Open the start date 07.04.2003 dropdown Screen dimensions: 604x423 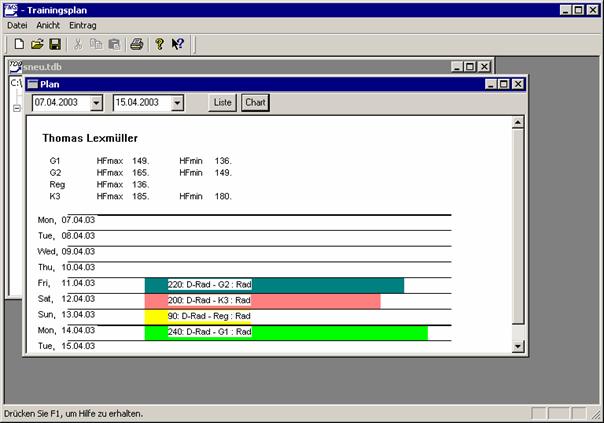(96, 103)
